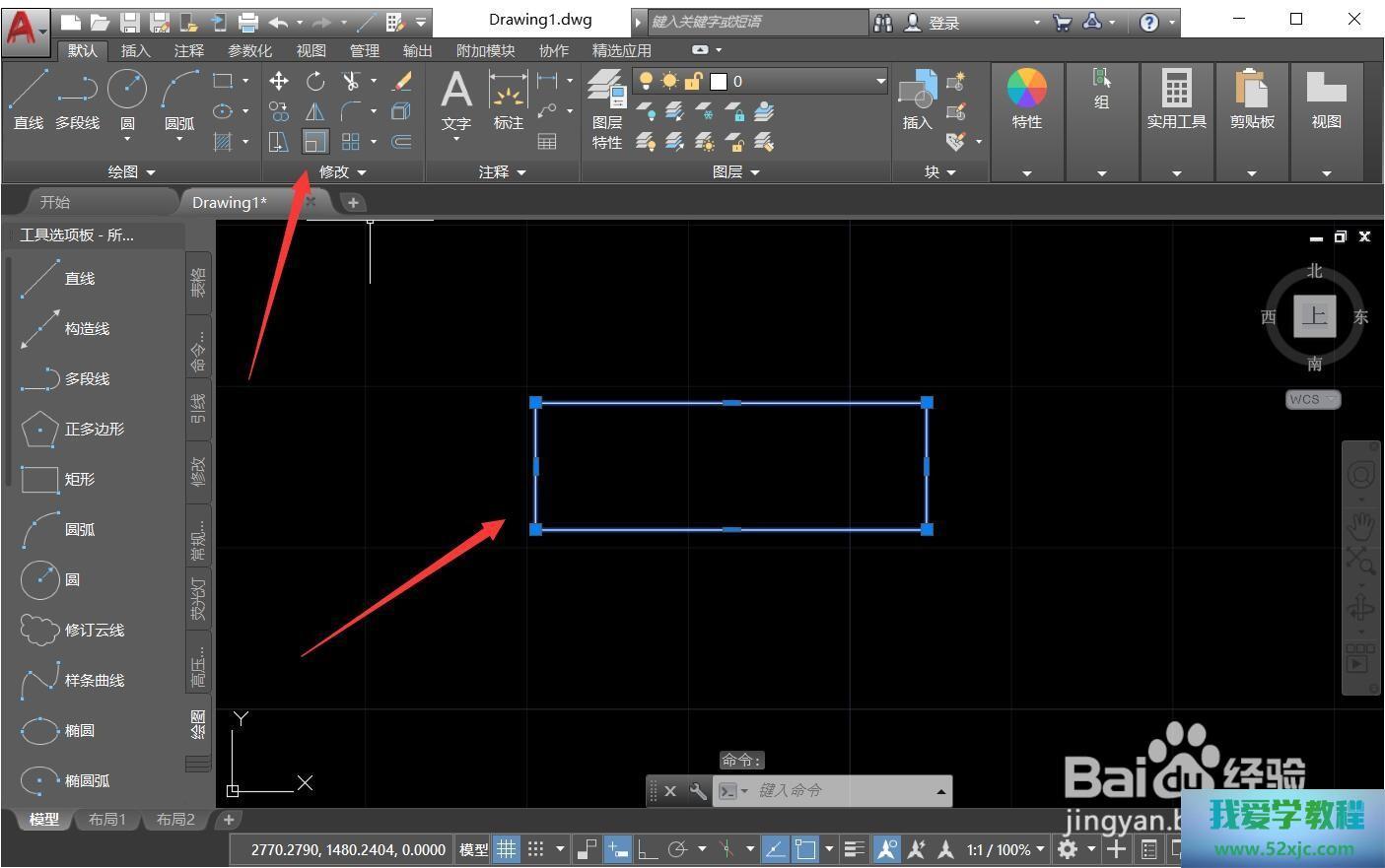Switch to the 插入 ribbon tab
The width and height of the screenshot is (1385, 868).
(135, 50)
